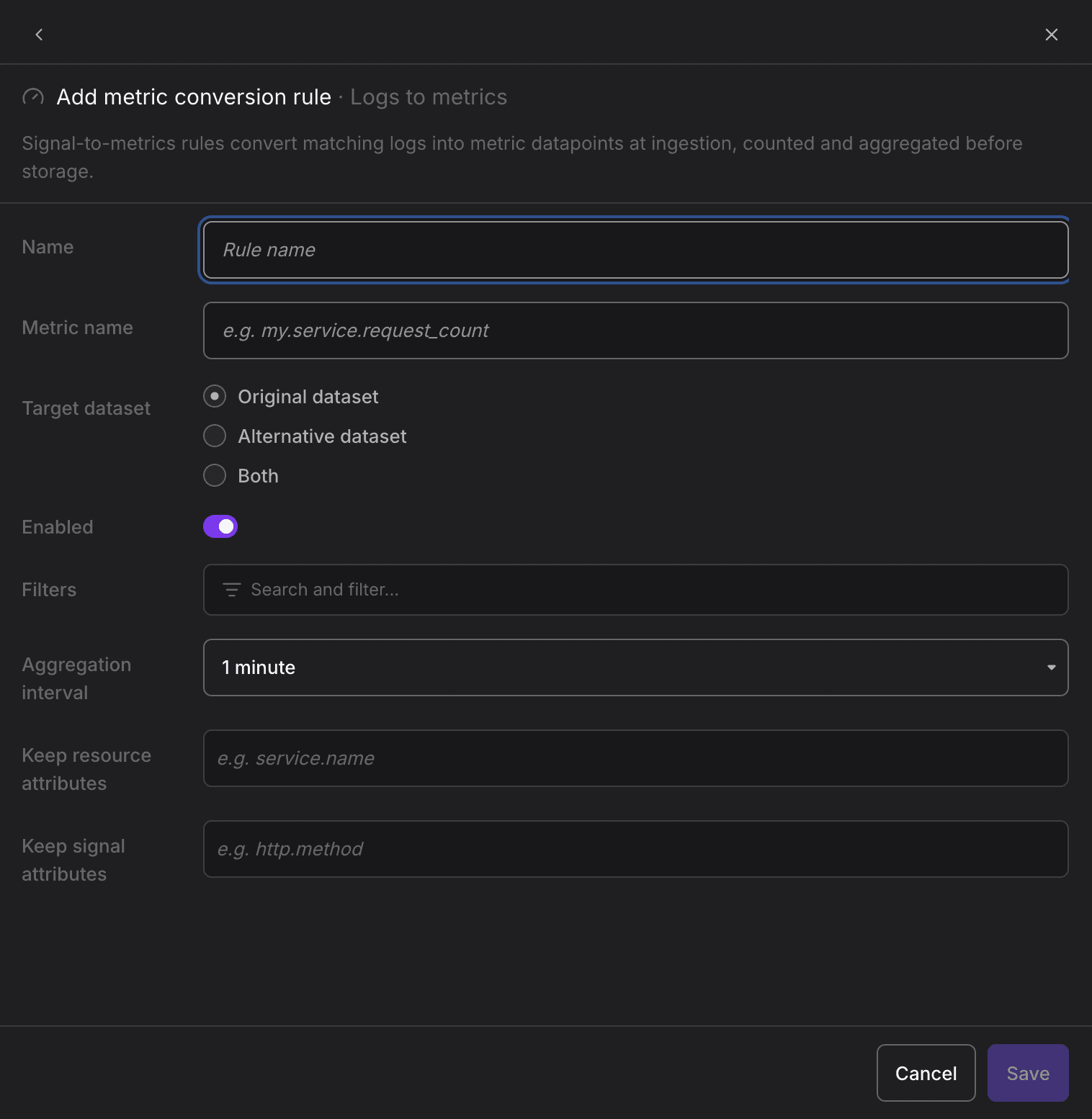The height and width of the screenshot is (1119, 1092).
Task: Focus the Rule name input field
Action: (635, 250)
